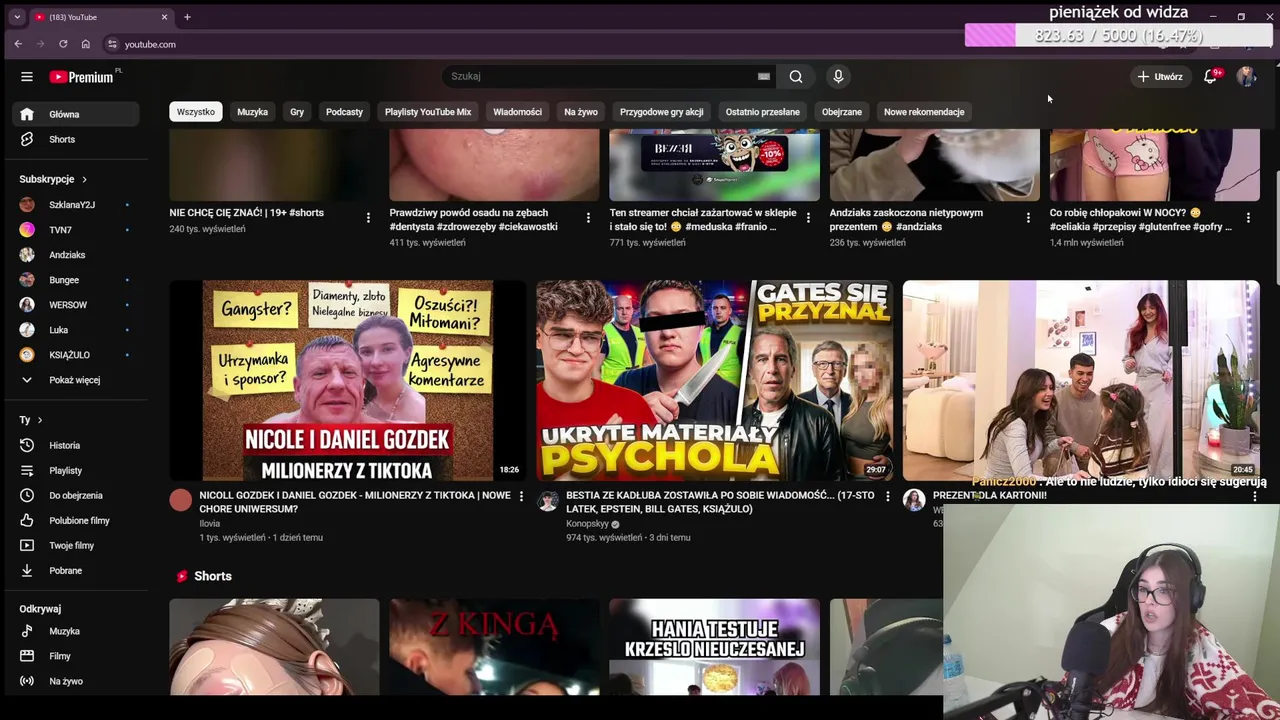The height and width of the screenshot is (720, 1280).
Task: Open Pobrane downloads in the sidebar
Action: click(76, 570)
